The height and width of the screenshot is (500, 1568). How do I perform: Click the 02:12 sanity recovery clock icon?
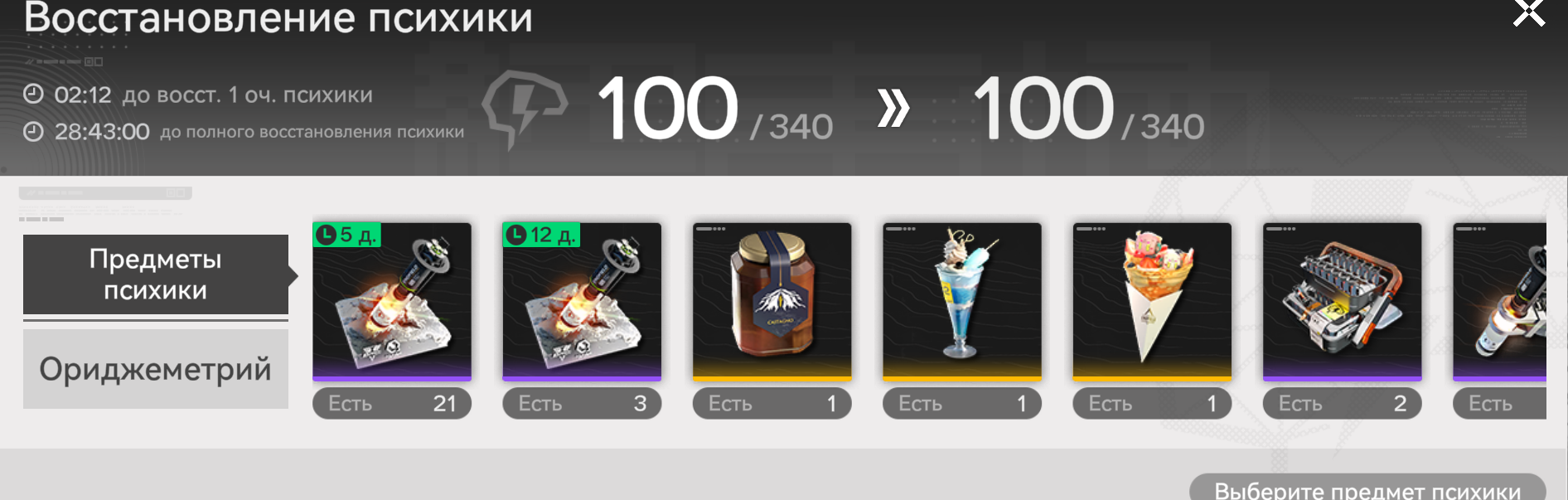[x=33, y=95]
